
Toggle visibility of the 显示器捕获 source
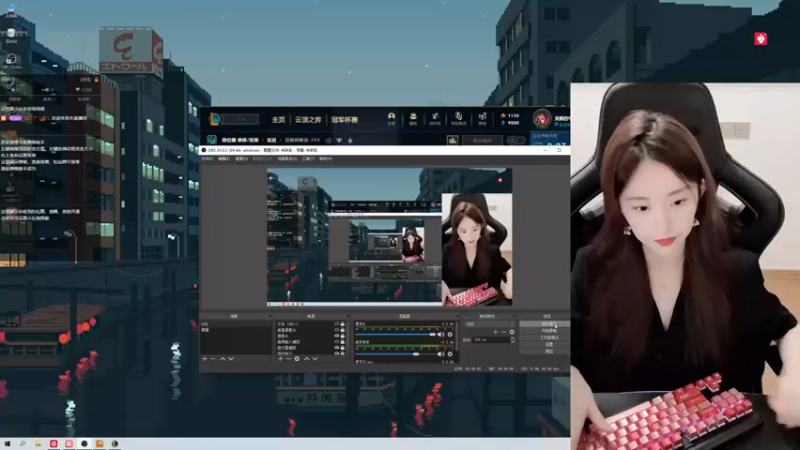pyautogui.click(x=336, y=347)
